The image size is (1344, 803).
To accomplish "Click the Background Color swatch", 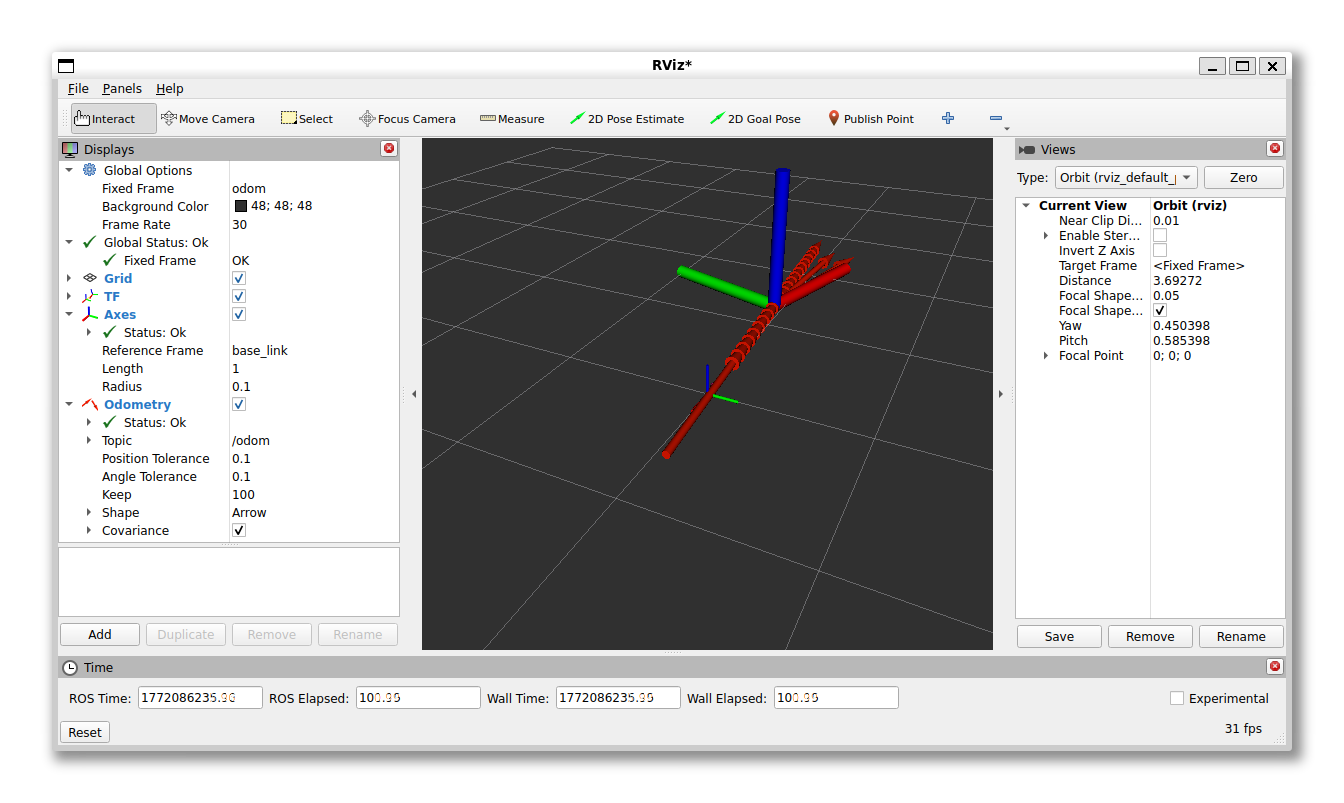I will tap(241, 207).
